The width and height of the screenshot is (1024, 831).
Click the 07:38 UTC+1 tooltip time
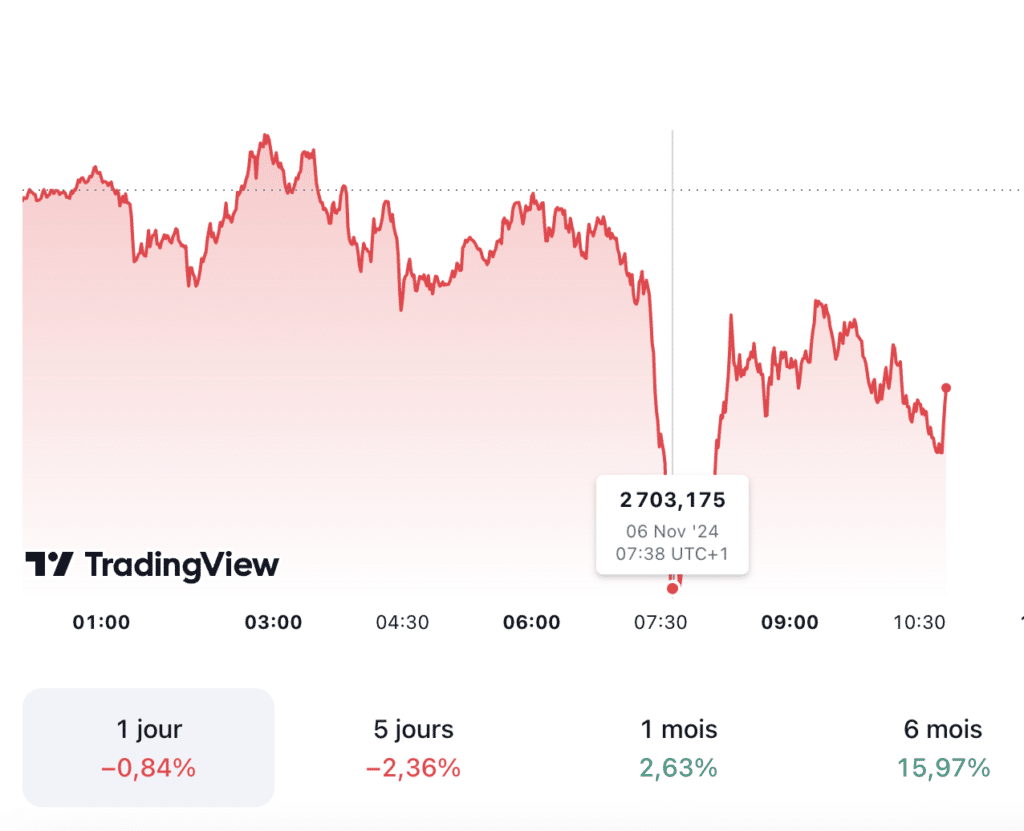pyautogui.click(x=672, y=553)
